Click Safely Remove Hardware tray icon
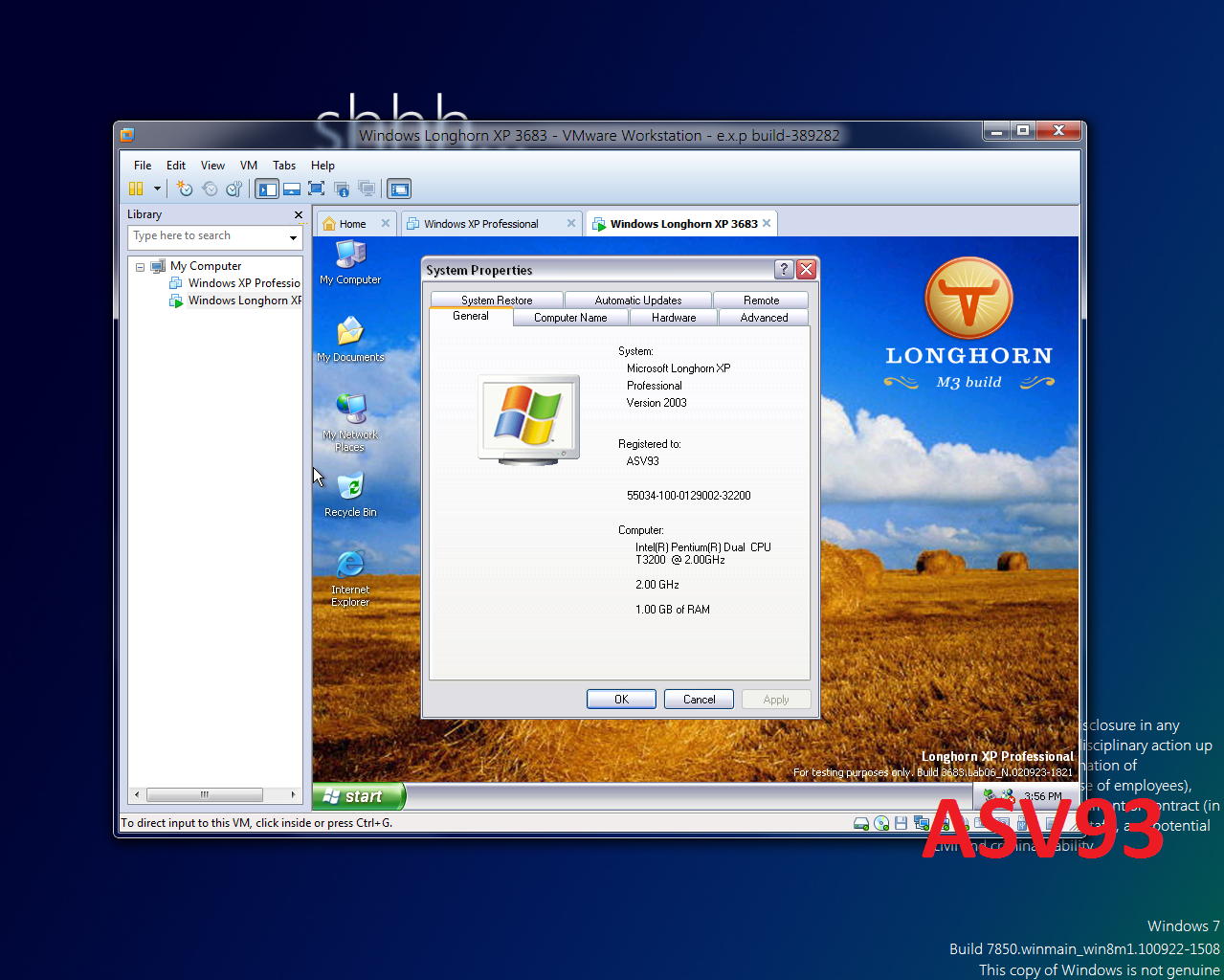The width and height of the screenshot is (1224, 980). click(x=990, y=795)
